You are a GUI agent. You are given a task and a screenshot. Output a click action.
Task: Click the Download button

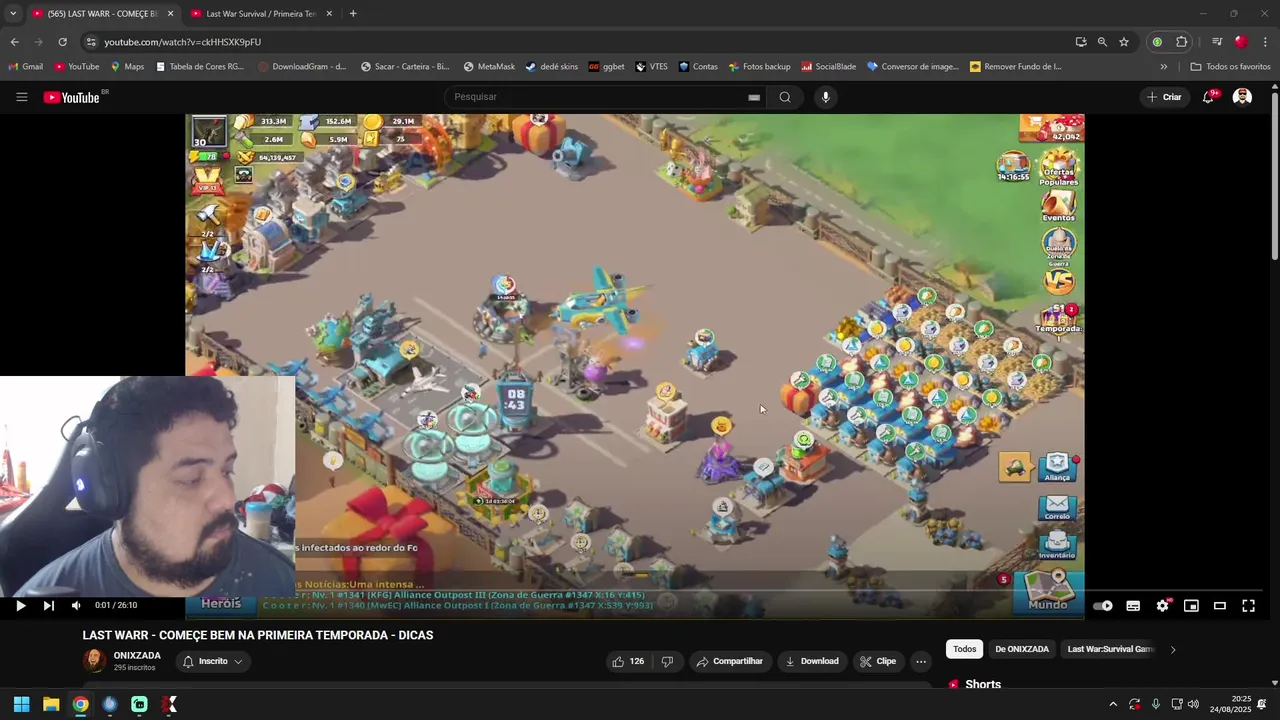coord(811,661)
